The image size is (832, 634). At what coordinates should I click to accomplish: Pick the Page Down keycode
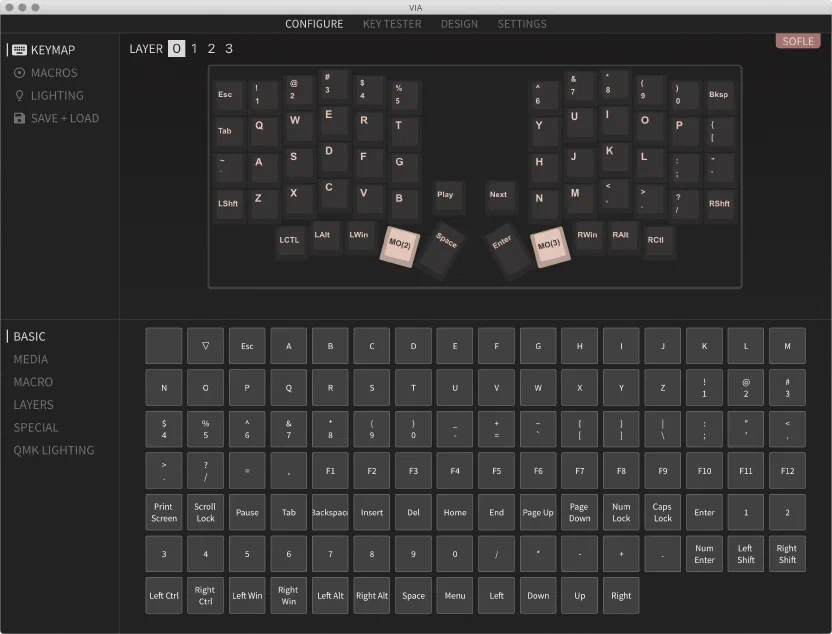tap(579, 513)
